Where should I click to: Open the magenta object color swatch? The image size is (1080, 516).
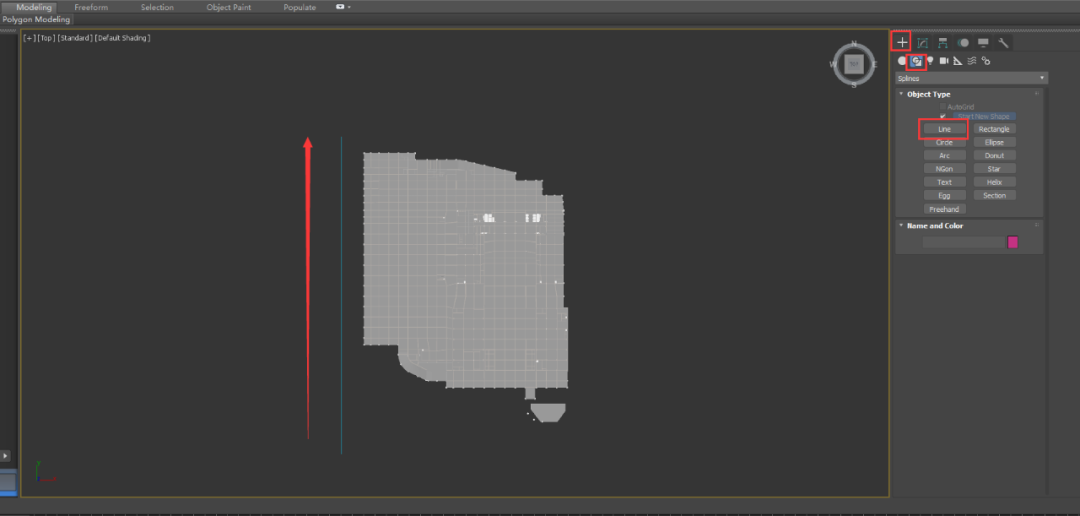(x=1012, y=242)
